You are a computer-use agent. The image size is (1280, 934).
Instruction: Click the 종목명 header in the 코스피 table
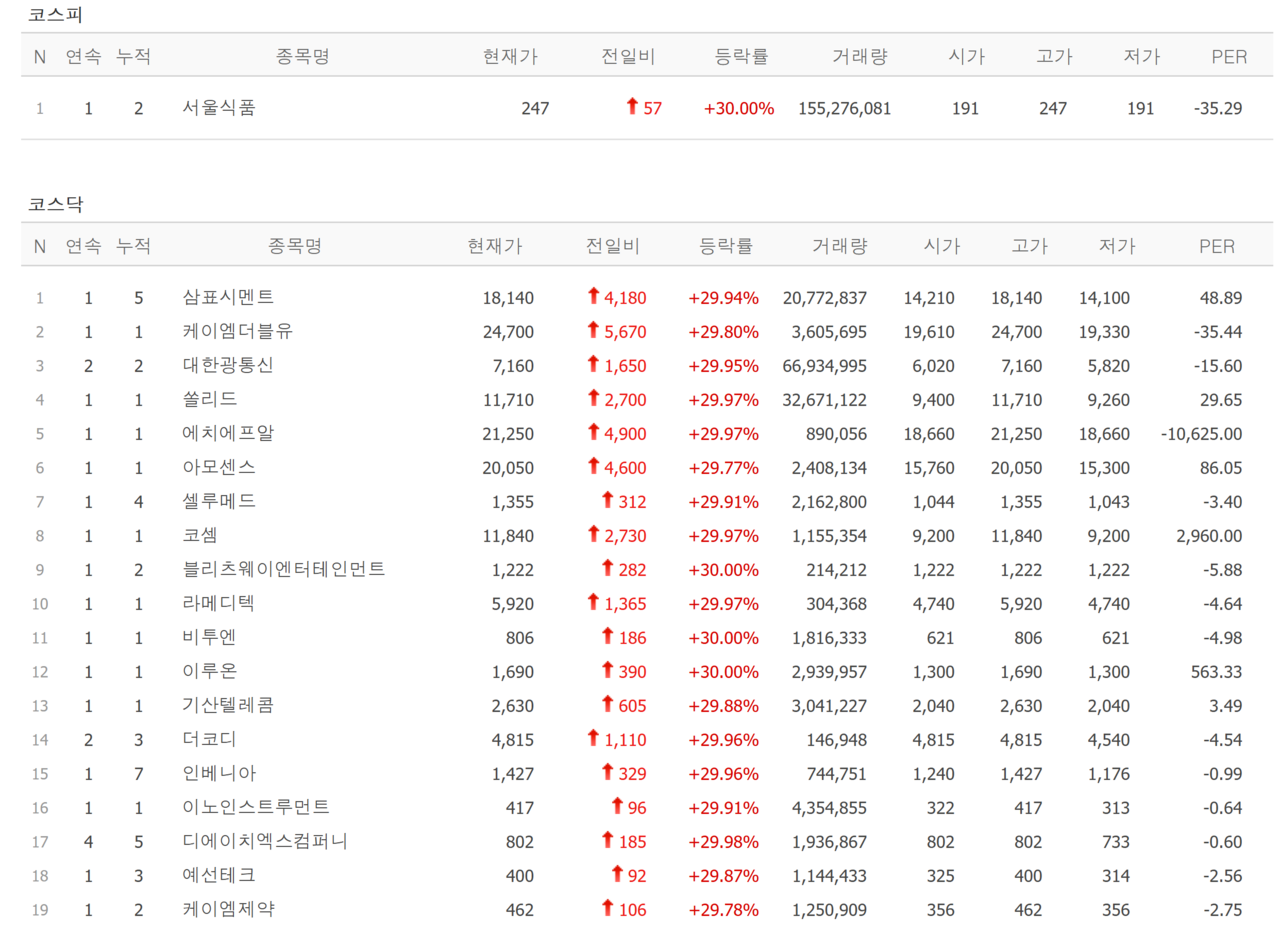pyautogui.click(x=302, y=57)
